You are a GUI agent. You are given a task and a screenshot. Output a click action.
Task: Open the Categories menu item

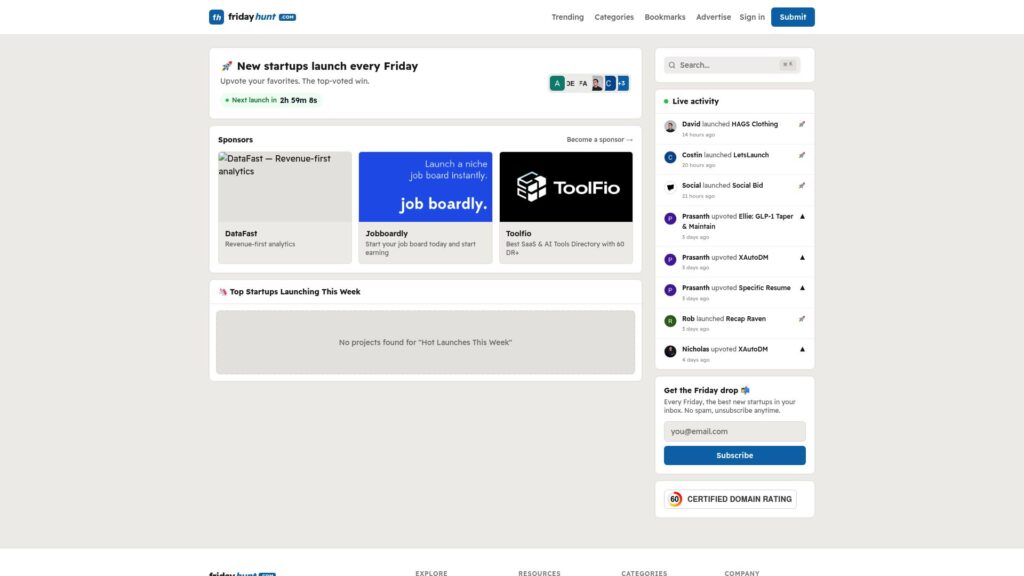tap(613, 17)
